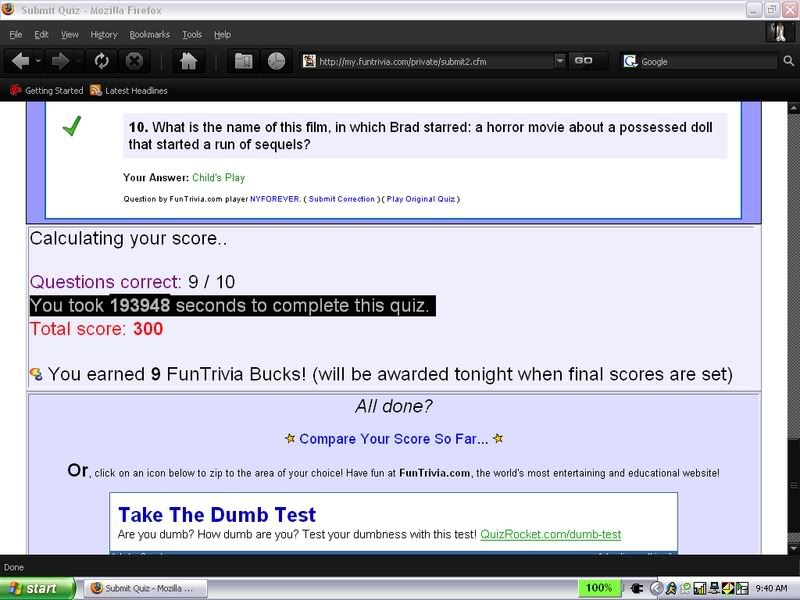Click Compare Your Score So Far link

[393, 439]
